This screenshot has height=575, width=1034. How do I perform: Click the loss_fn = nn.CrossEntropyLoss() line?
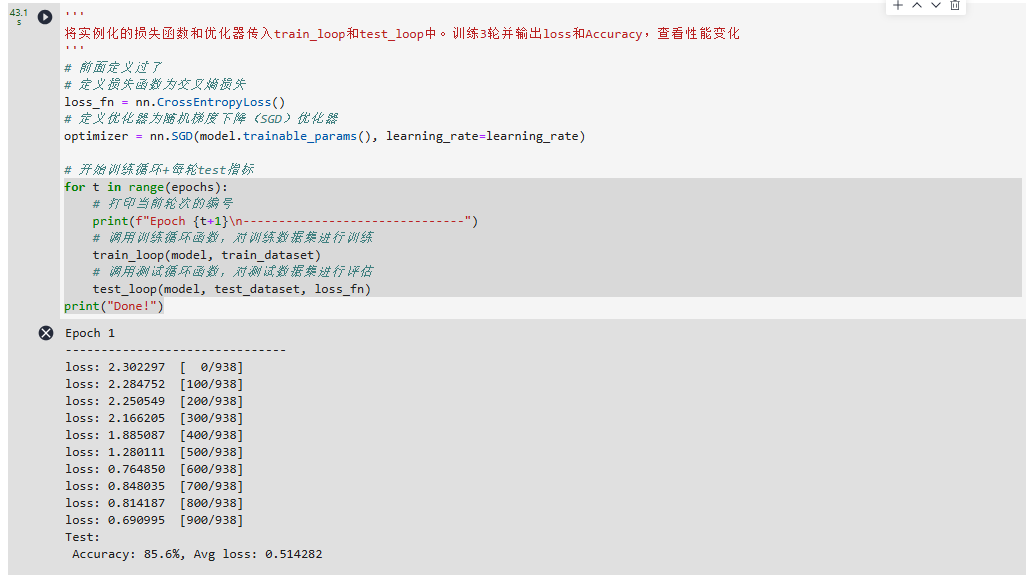[175, 102]
